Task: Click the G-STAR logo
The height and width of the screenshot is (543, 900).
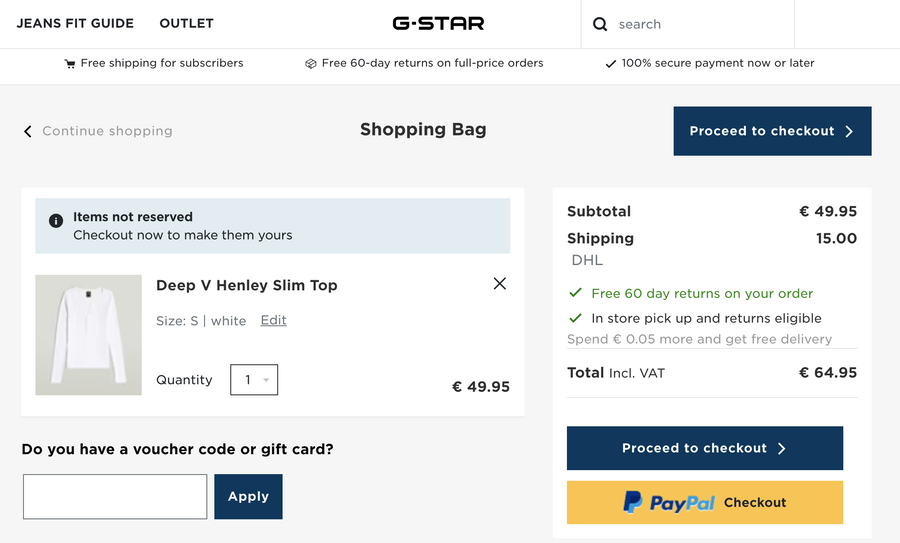Action: [438, 23]
